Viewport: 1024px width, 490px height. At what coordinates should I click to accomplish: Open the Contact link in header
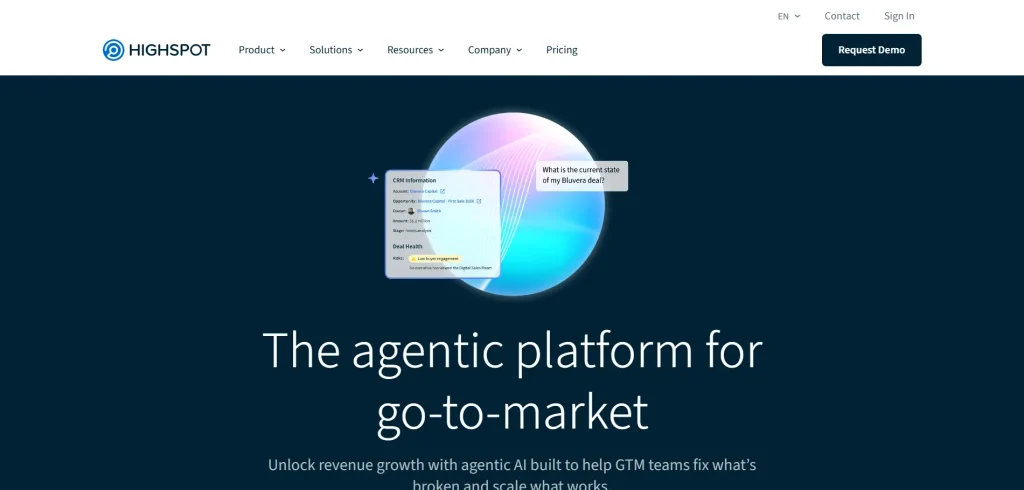[x=842, y=16]
